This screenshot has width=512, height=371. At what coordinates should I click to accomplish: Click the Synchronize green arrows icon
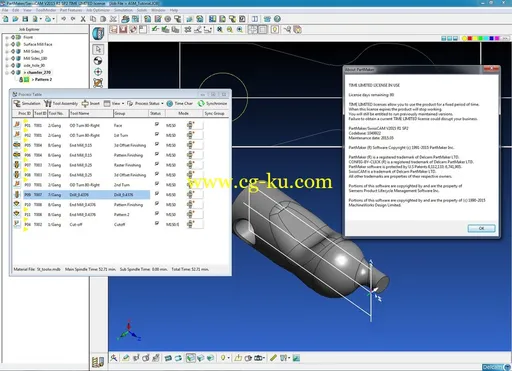click(x=201, y=104)
